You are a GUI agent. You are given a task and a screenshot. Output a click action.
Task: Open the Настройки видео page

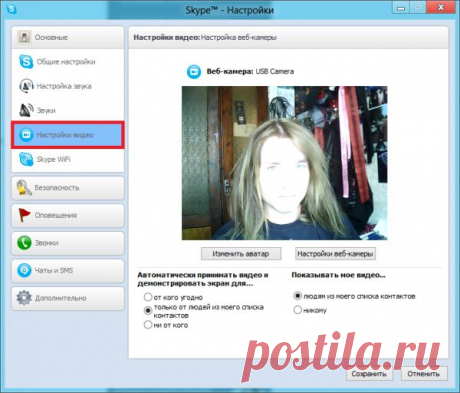[x=68, y=135]
